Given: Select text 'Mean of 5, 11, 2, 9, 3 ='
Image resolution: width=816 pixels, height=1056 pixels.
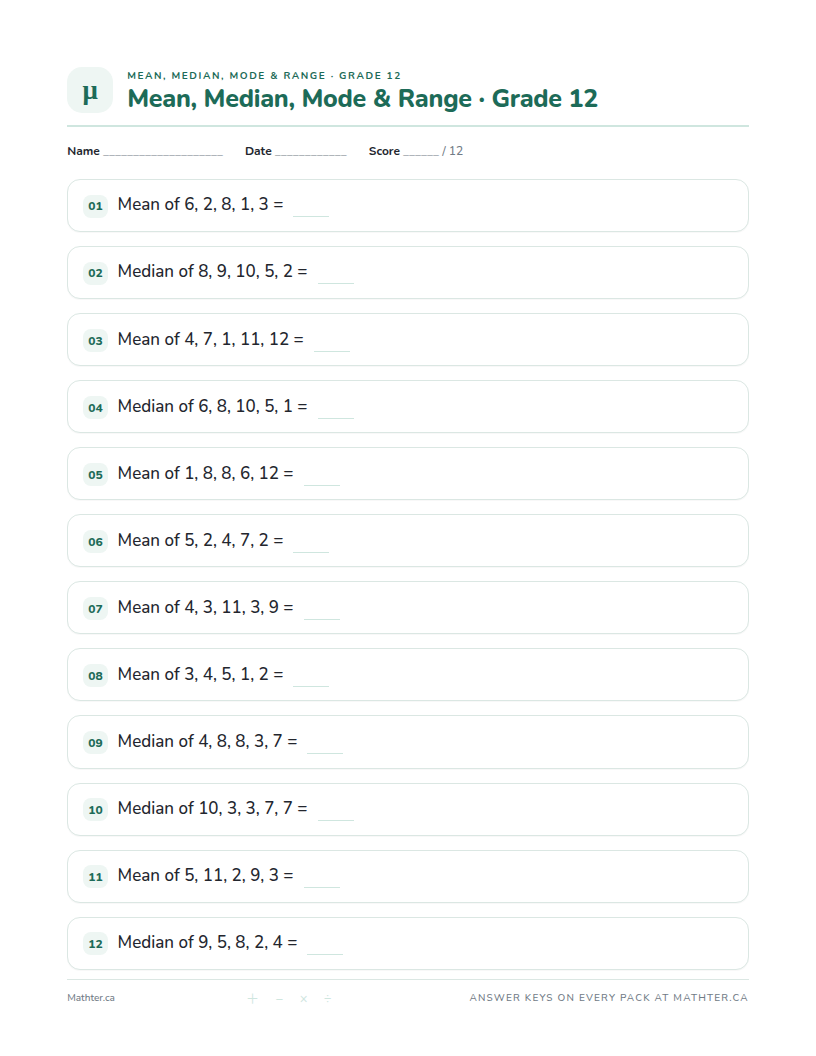Looking at the screenshot, I should tap(205, 876).
